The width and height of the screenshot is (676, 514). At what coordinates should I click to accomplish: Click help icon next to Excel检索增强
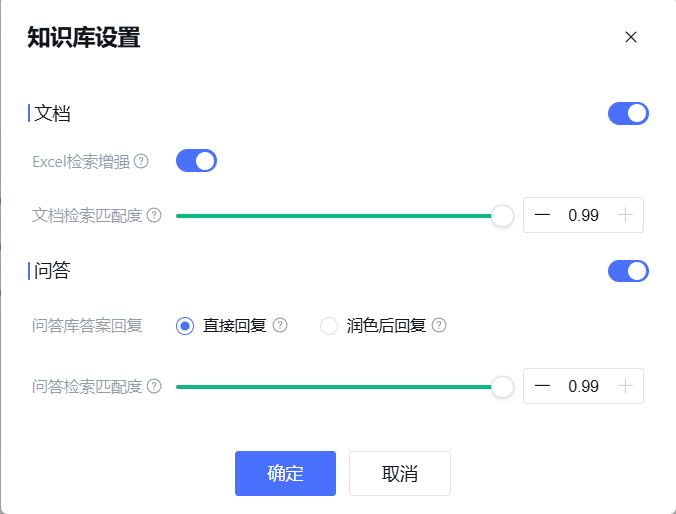coord(142,161)
